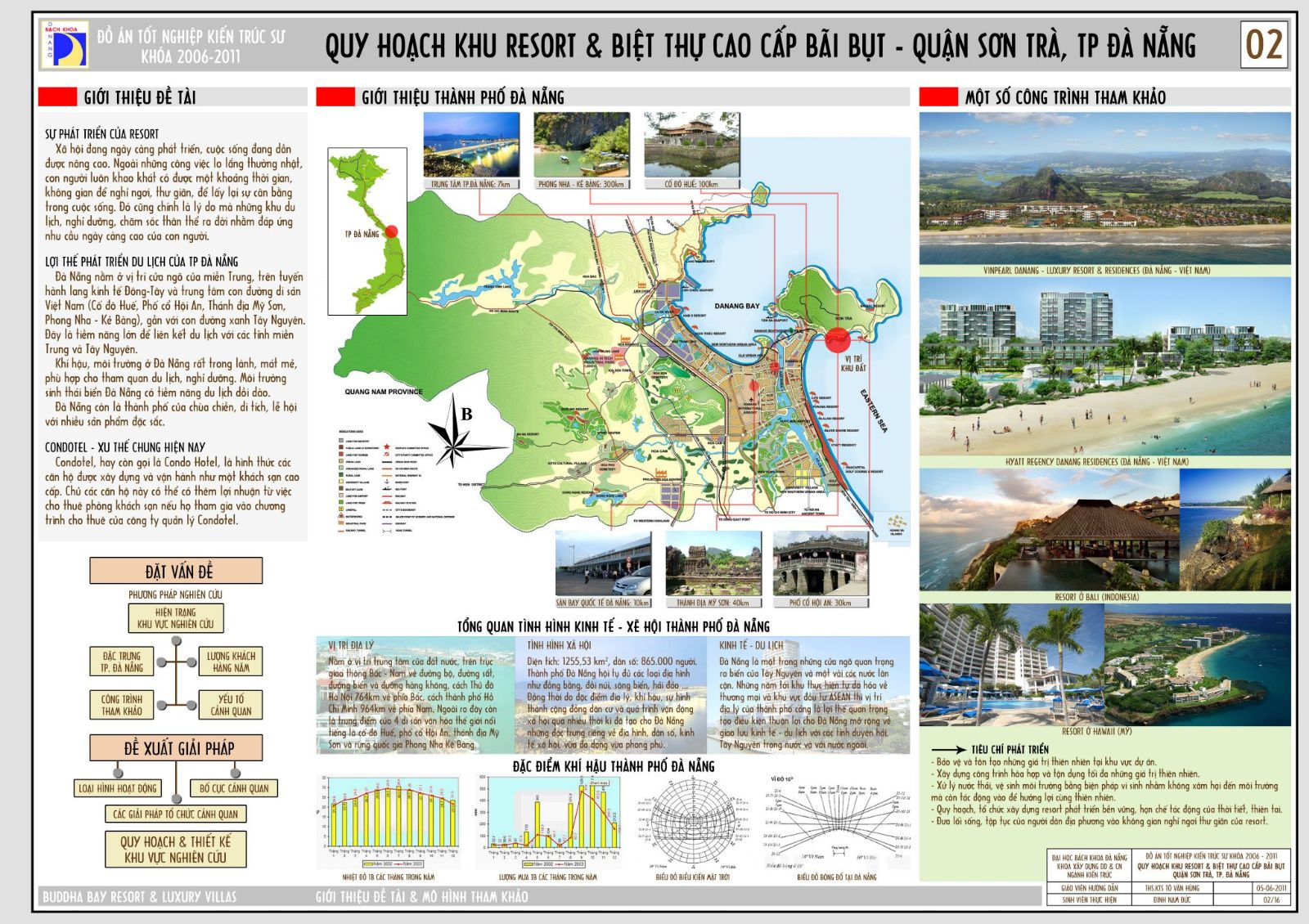Click the instructor name THS.KTS TÔ VĂN HÙNG
This screenshot has width=1309, height=924.
pyautogui.click(x=1172, y=887)
